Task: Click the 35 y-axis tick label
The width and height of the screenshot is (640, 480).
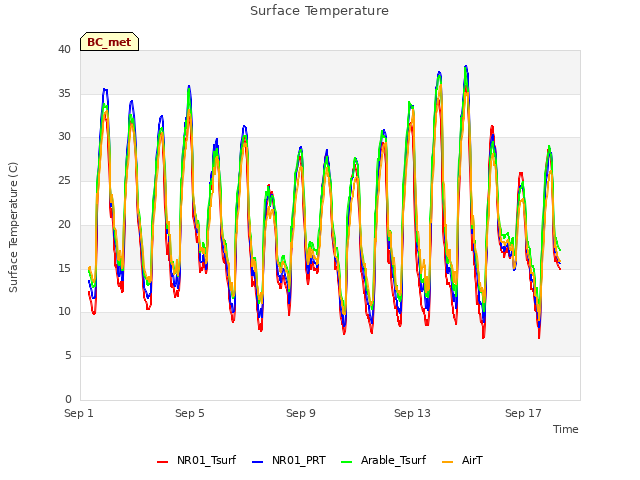Action: click(x=64, y=93)
